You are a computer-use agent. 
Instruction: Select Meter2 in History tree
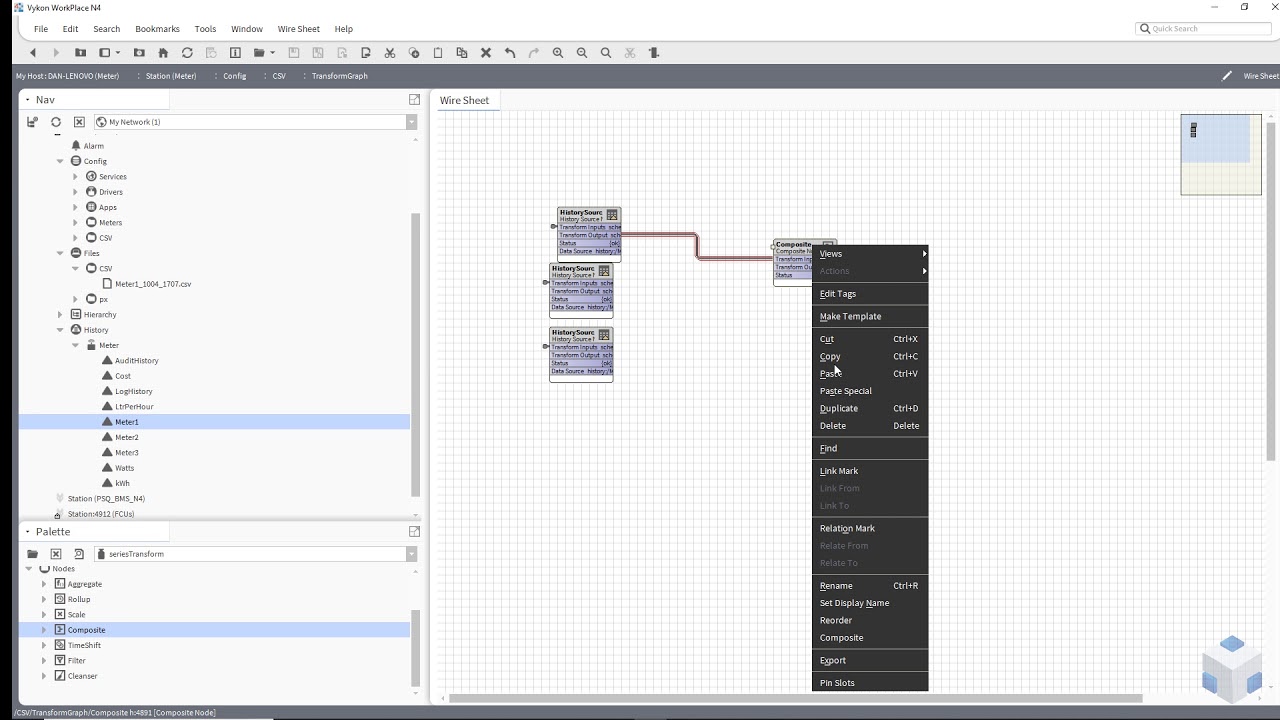point(127,437)
